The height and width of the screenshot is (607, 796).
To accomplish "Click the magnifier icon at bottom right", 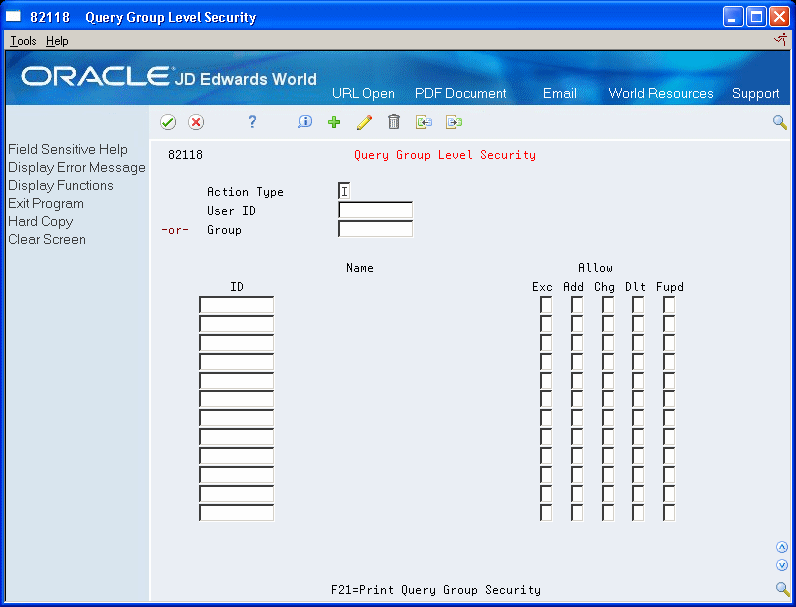I will click(x=782, y=589).
